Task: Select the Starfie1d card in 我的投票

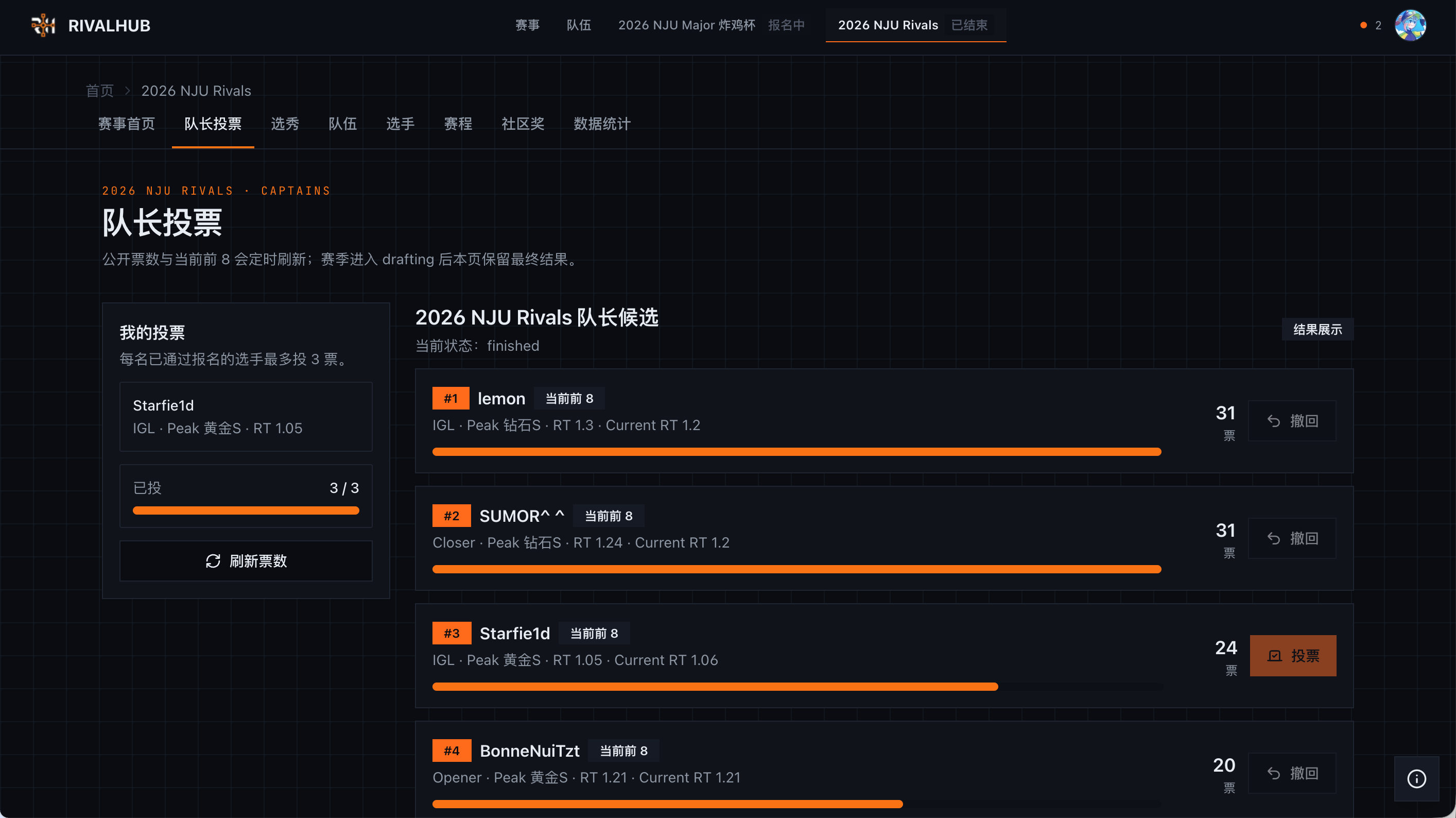Action: click(246, 417)
